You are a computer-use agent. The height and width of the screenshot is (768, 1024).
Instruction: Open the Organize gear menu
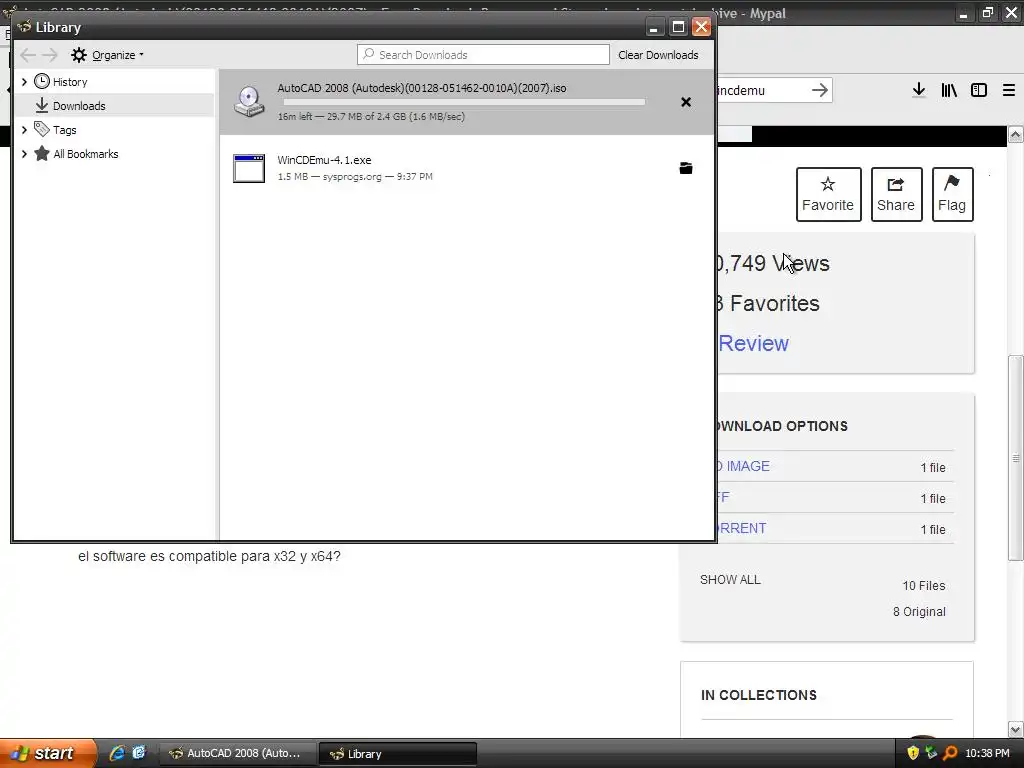107,55
